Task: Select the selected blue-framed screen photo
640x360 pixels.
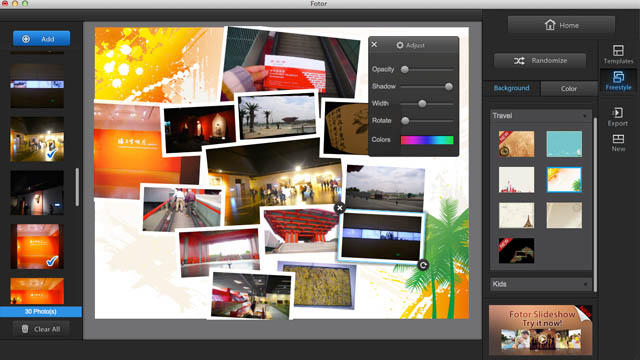Action: (381, 237)
